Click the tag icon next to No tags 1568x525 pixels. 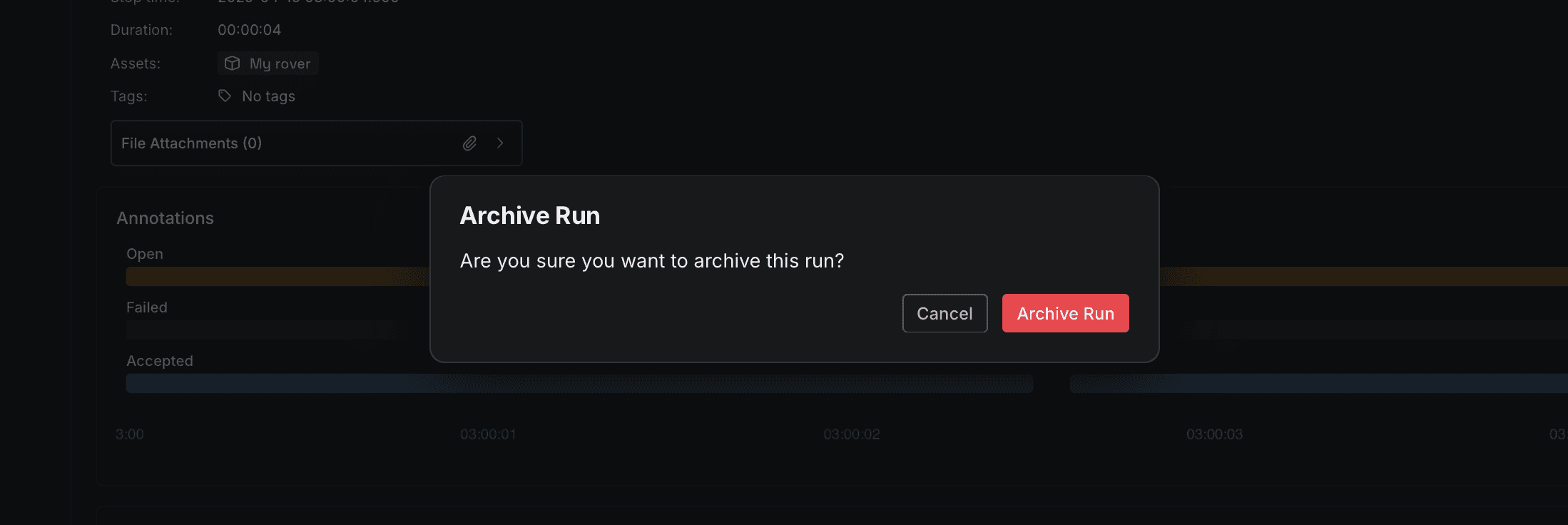[225, 96]
